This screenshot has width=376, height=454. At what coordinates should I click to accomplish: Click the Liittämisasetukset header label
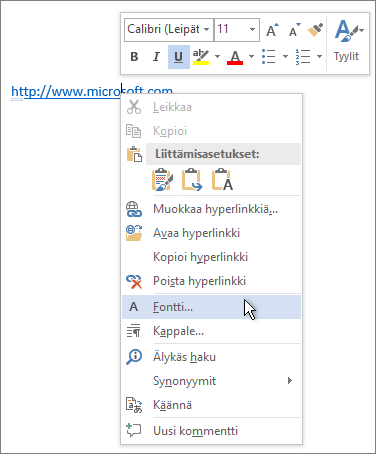click(207, 154)
